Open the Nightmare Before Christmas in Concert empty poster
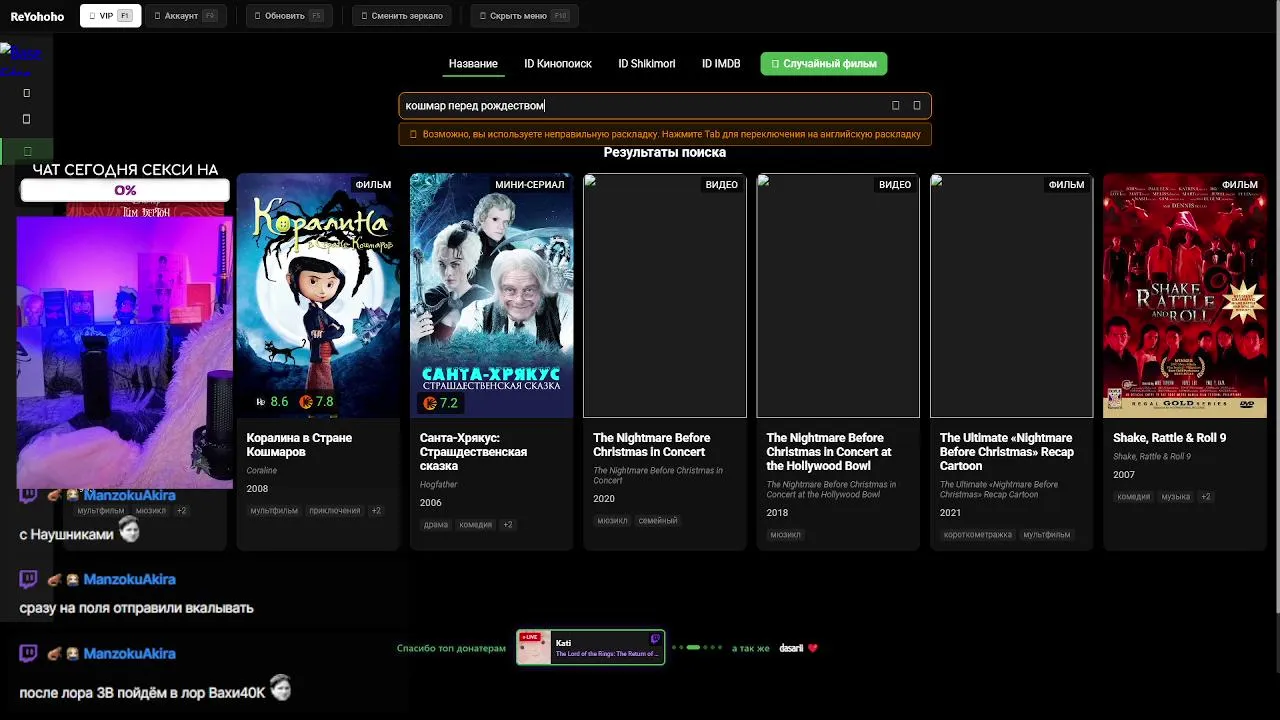 click(665, 295)
